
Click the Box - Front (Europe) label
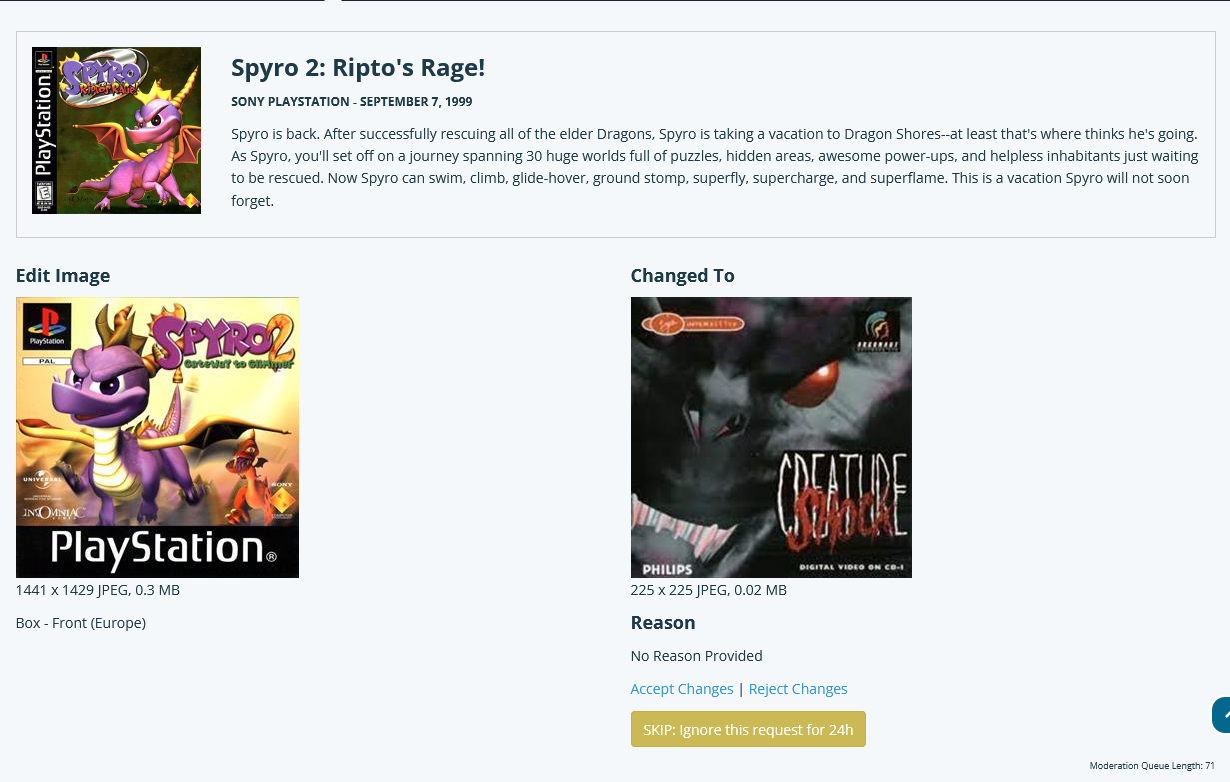81,623
